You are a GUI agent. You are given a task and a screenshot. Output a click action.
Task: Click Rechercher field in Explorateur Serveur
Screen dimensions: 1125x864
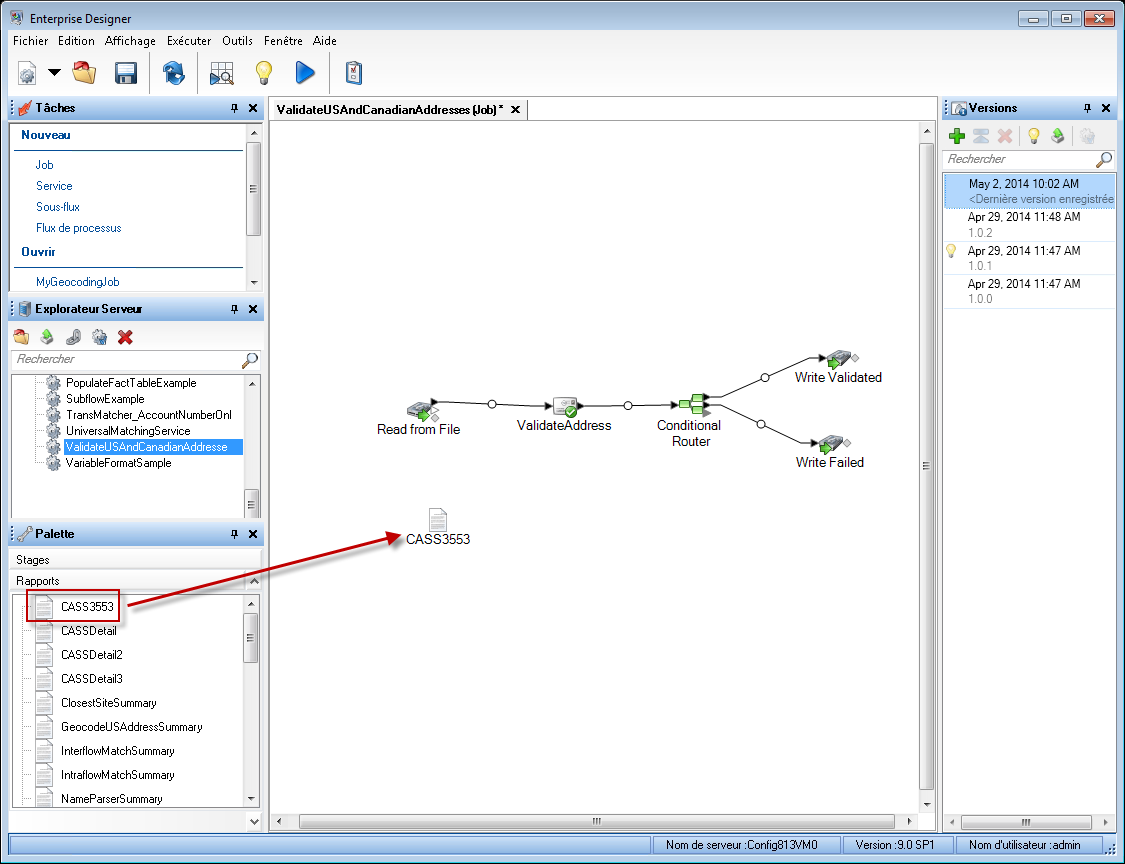click(x=125, y=359)
